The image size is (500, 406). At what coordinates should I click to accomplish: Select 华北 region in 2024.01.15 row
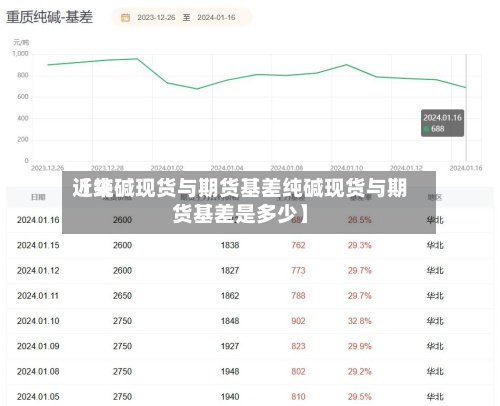click(x=435, y=245)
